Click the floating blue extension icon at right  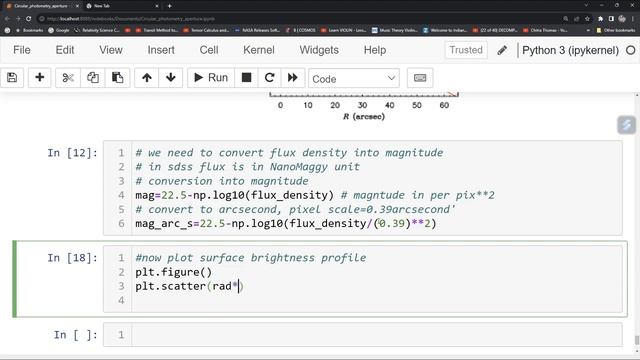click(x=627, y=124)
